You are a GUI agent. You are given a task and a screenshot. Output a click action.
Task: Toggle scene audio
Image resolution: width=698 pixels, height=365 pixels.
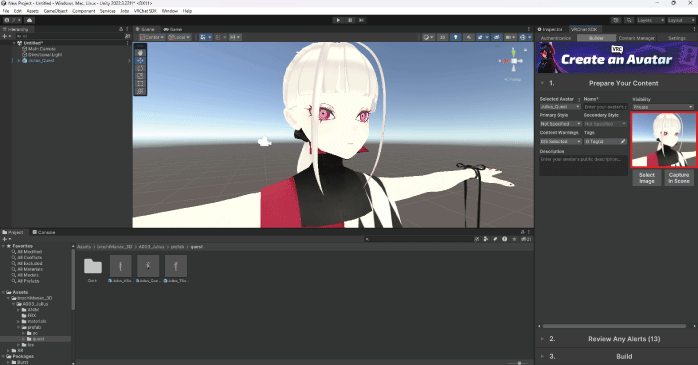(x=468, y=37)
